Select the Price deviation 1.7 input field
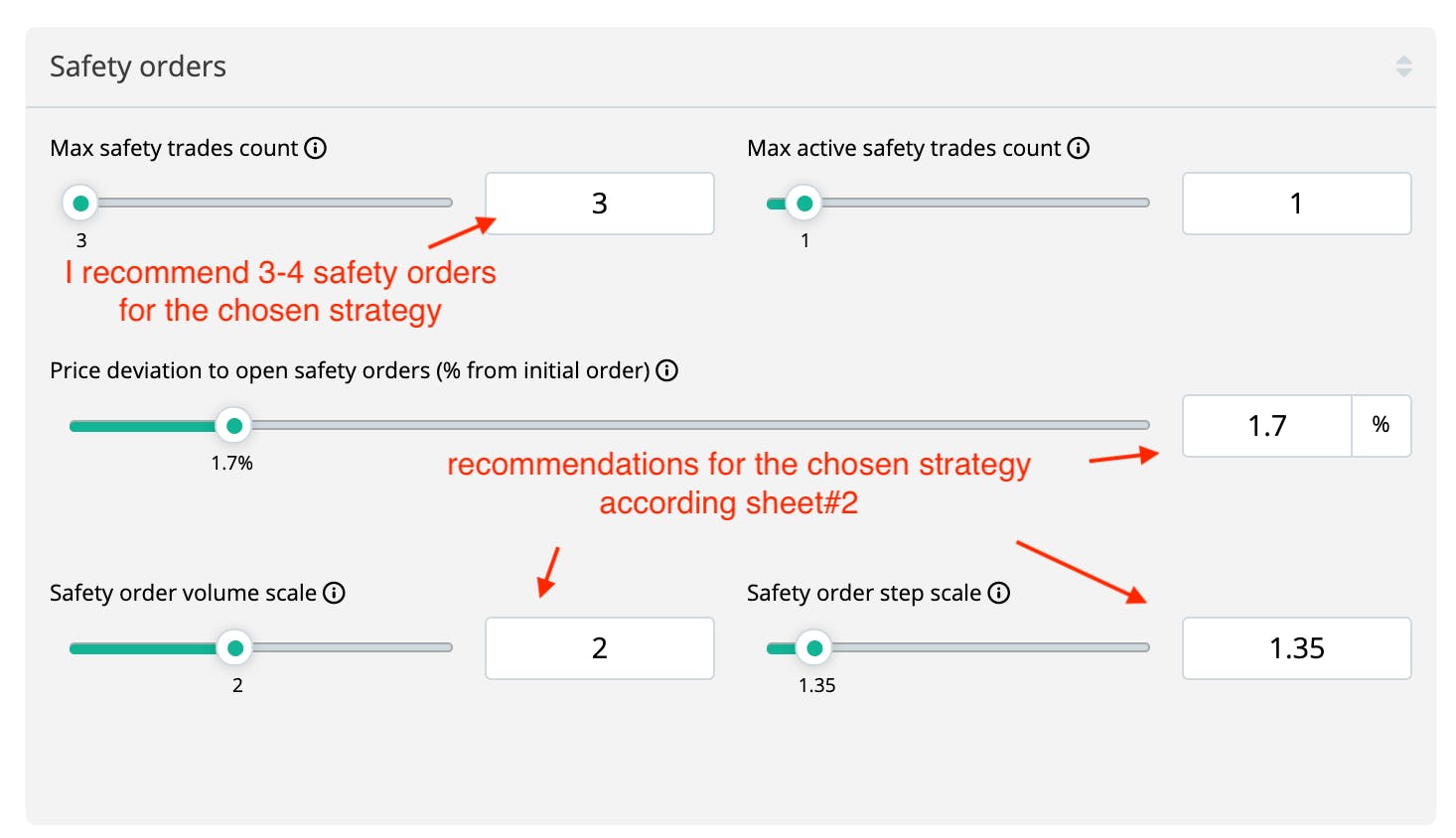 coord(1266,426)
